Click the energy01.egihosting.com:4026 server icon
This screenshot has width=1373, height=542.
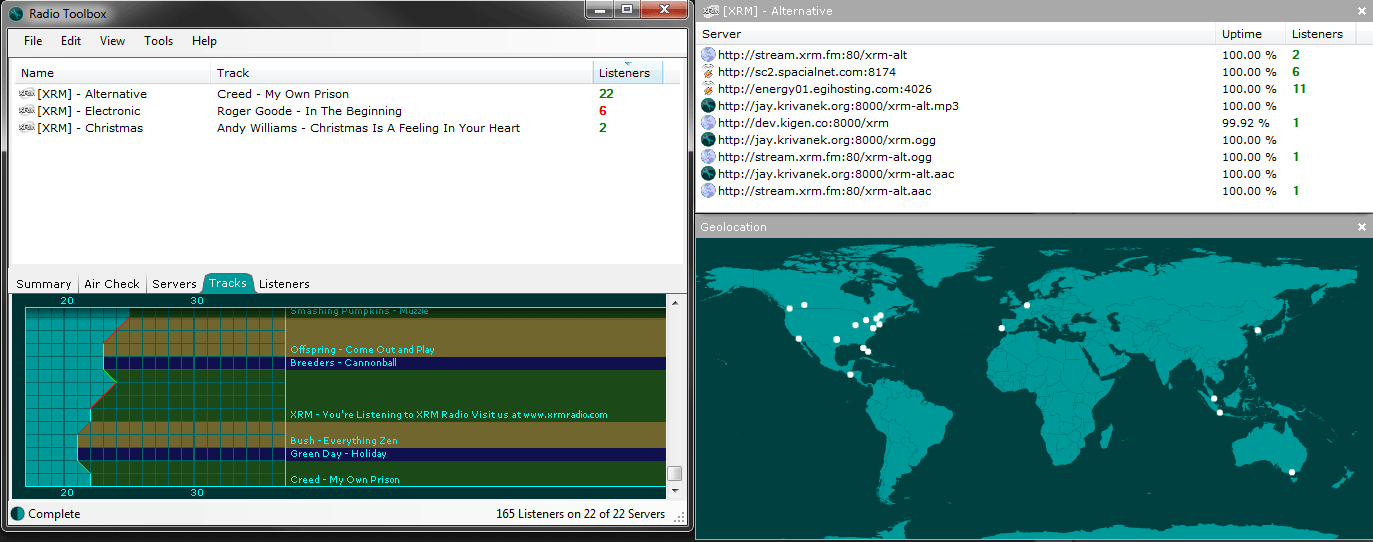coord(708,89)
